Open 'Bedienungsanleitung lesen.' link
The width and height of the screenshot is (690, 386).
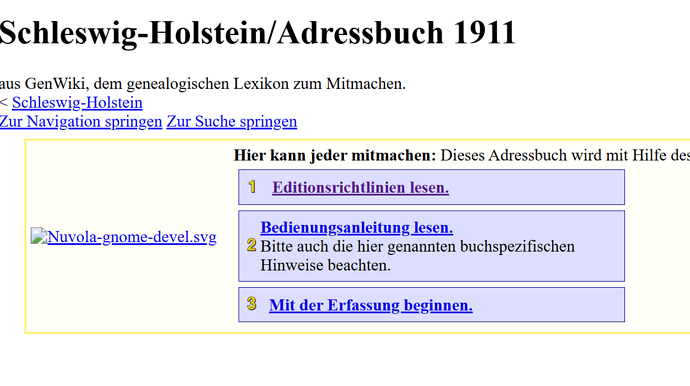(x=356, y=228)
